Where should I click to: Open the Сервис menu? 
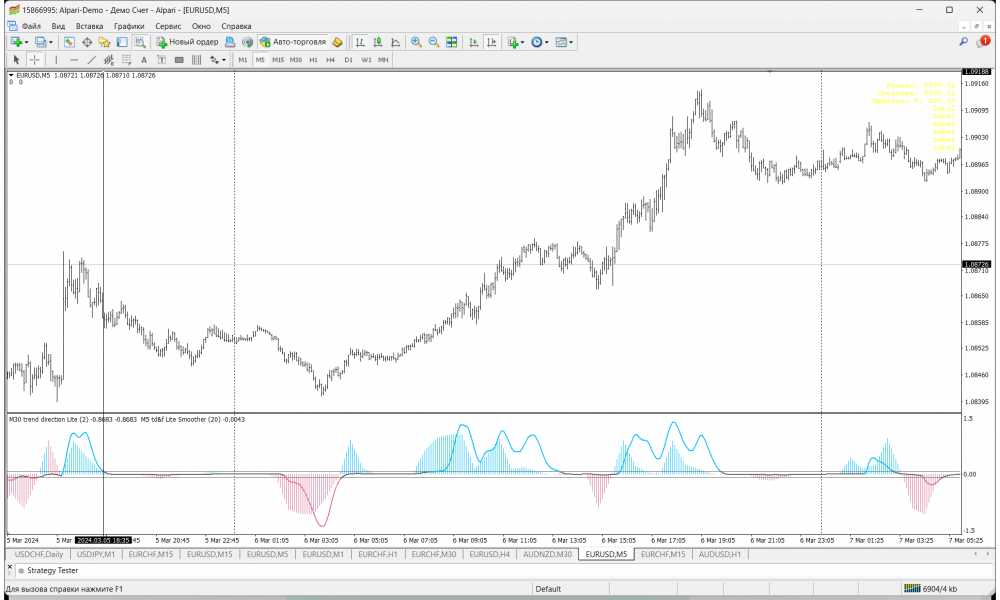[168, 25]
